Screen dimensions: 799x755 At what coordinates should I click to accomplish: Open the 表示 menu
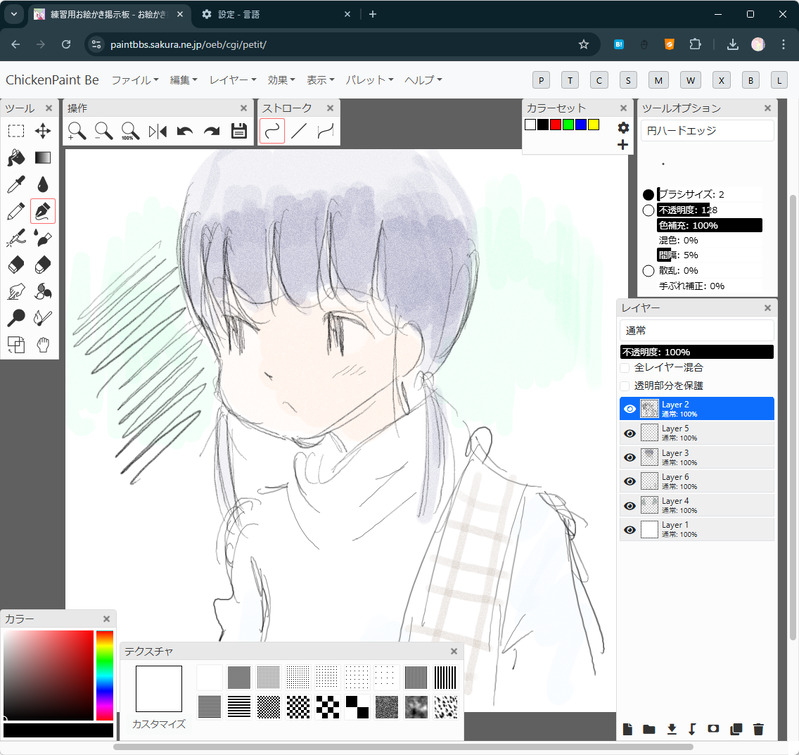[x=320, y=80]
